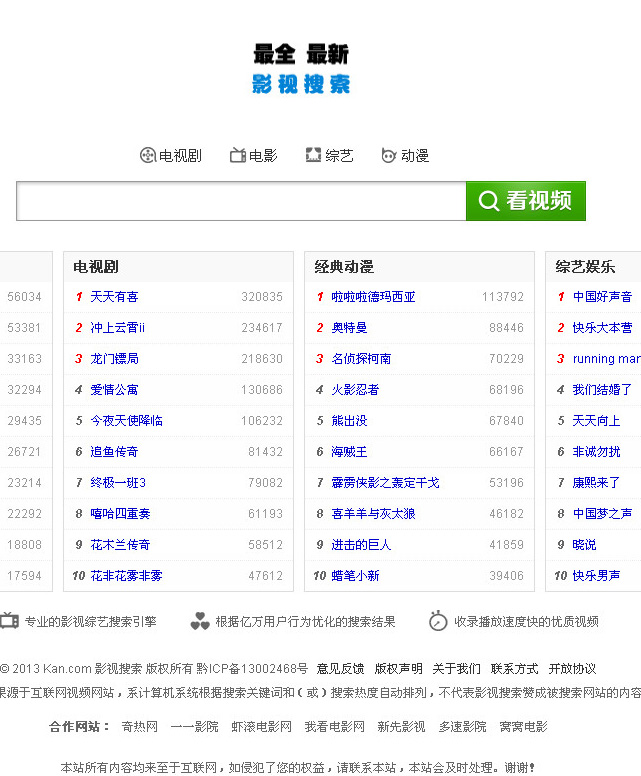Screen dimensions: 641x776
Task: Click the 经典动漫 list header
Action: pos(344,267)
